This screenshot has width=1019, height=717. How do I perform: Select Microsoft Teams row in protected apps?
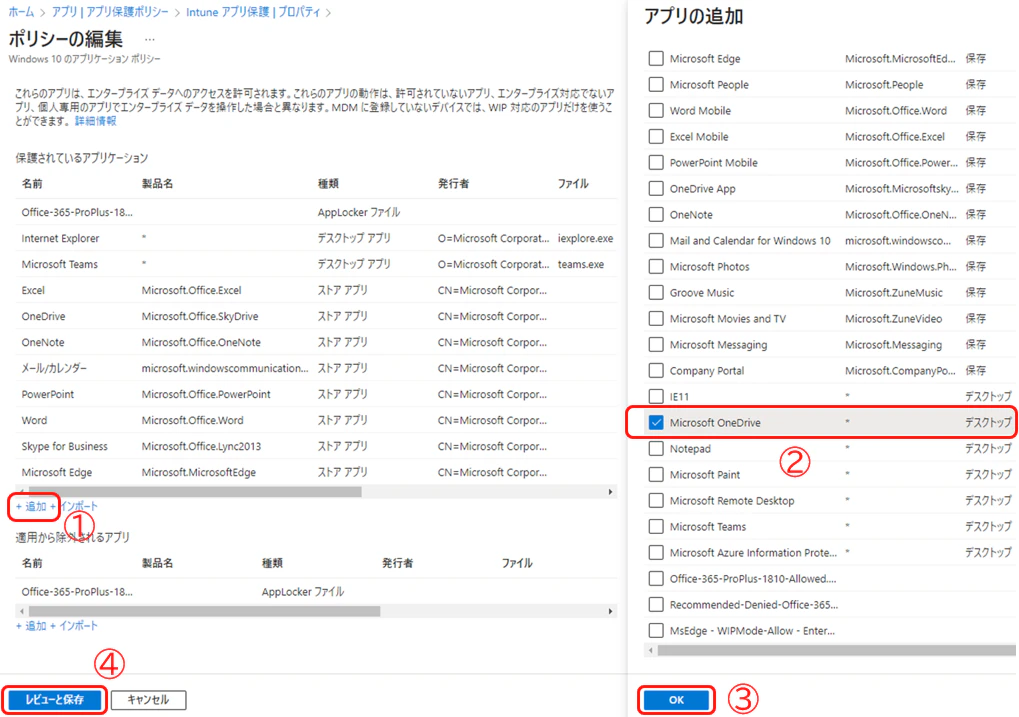[316, 265]
